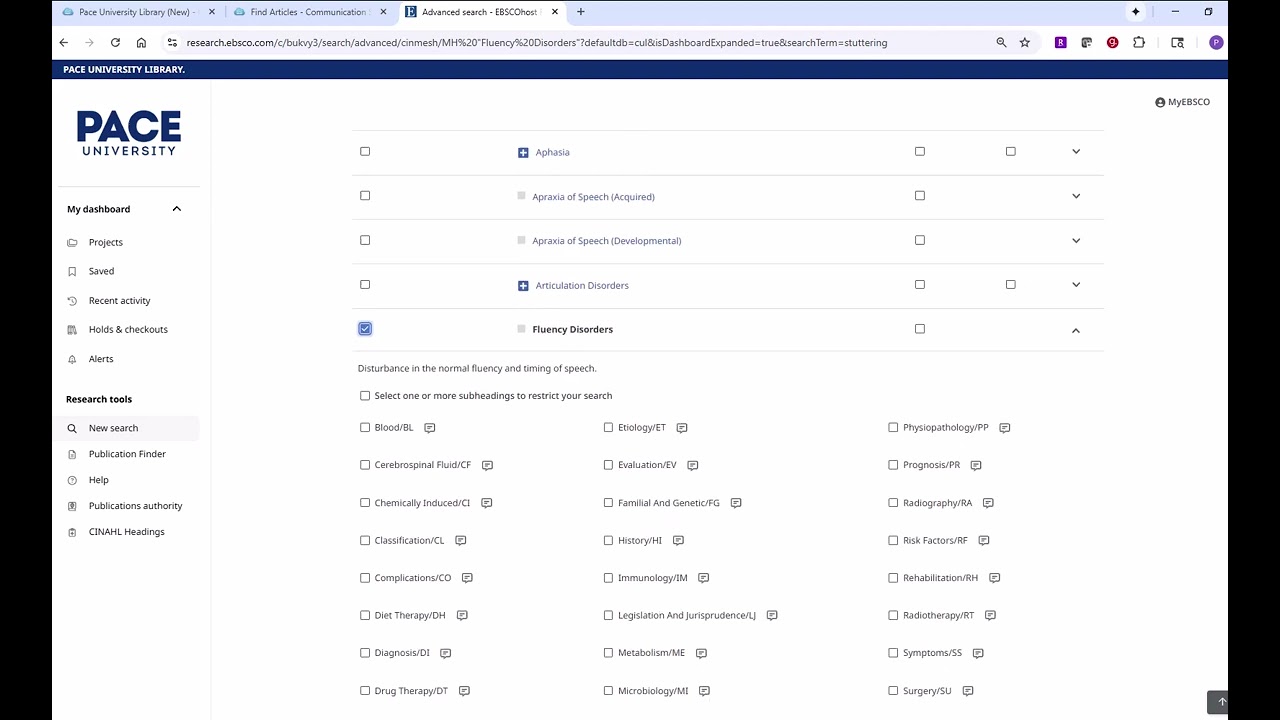
Task: Check the Apraxia of Speech (Acquired) checkbox
Action: tap(365, 196)
